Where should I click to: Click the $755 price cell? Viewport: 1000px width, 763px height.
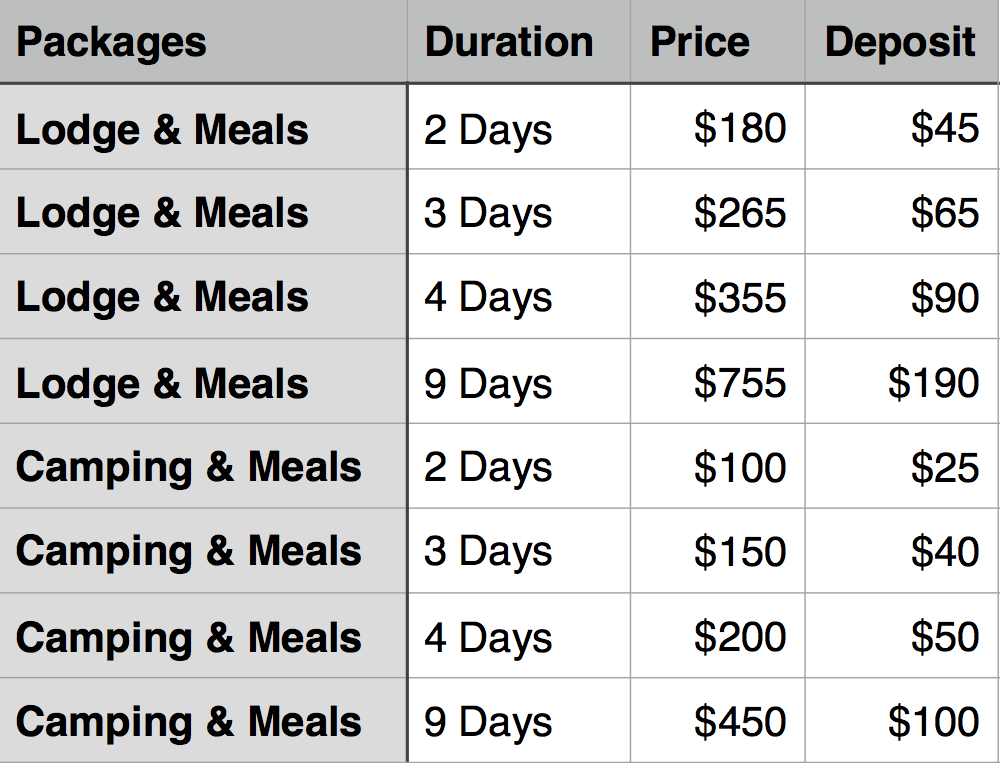click(717, 382)
